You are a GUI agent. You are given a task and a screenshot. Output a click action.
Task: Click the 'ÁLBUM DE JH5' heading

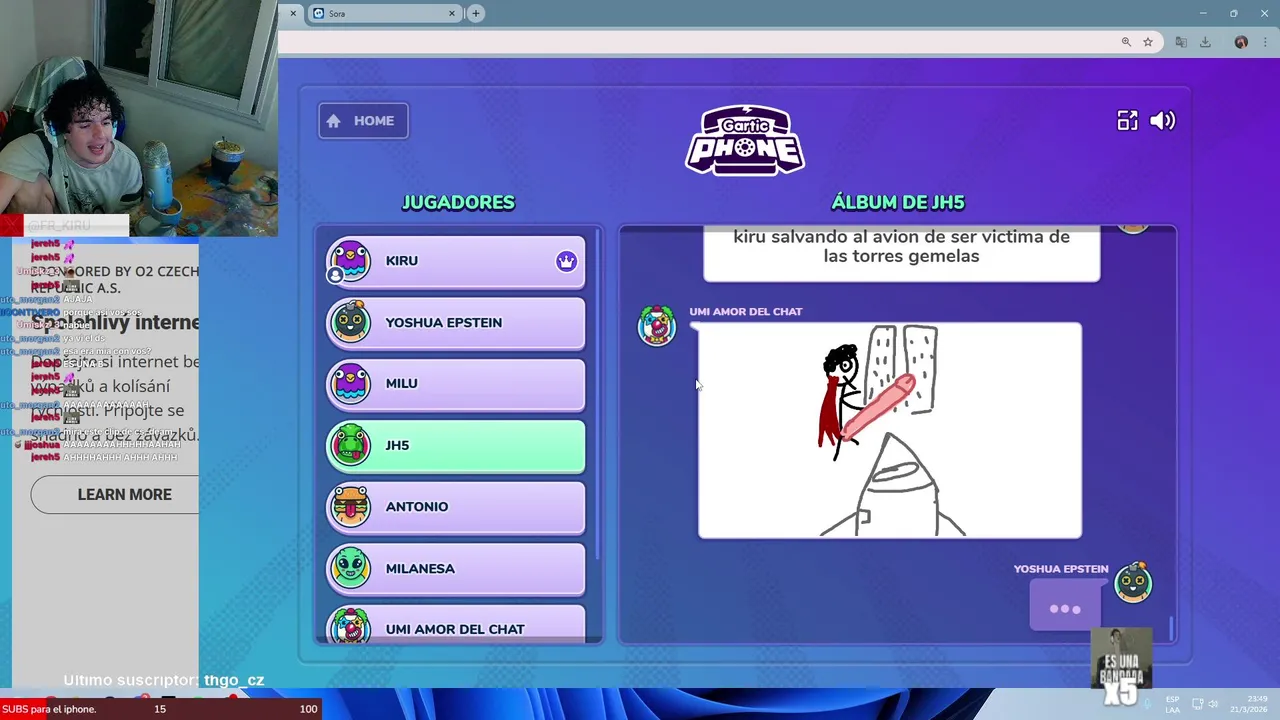click(x=898, y=202)
